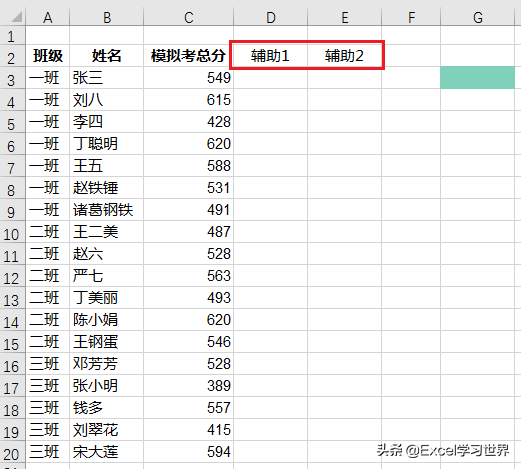Screen dimensions: 521x469
Task: Click the name cell 诸葛钢铁
Action: [x=107, y=210]
